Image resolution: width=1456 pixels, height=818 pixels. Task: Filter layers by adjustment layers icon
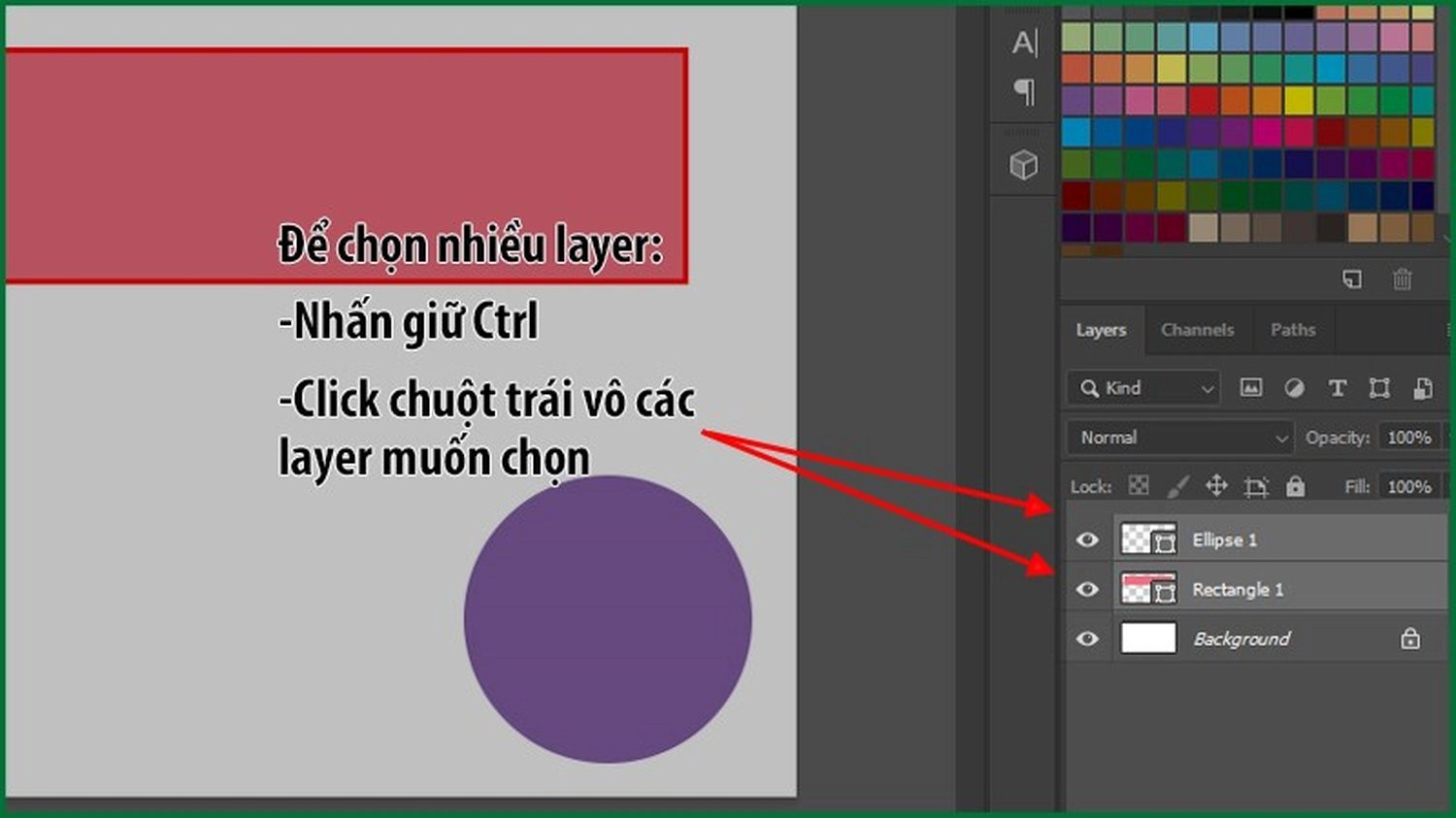coord(1294,388)
